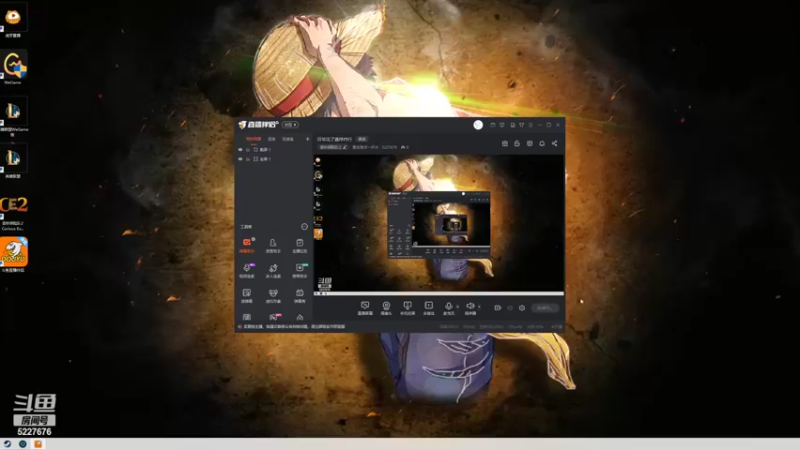
Task: Collapse the toolbox panel with the circle-minus icon
Action: pyautogui.click(x=304, y=227)
